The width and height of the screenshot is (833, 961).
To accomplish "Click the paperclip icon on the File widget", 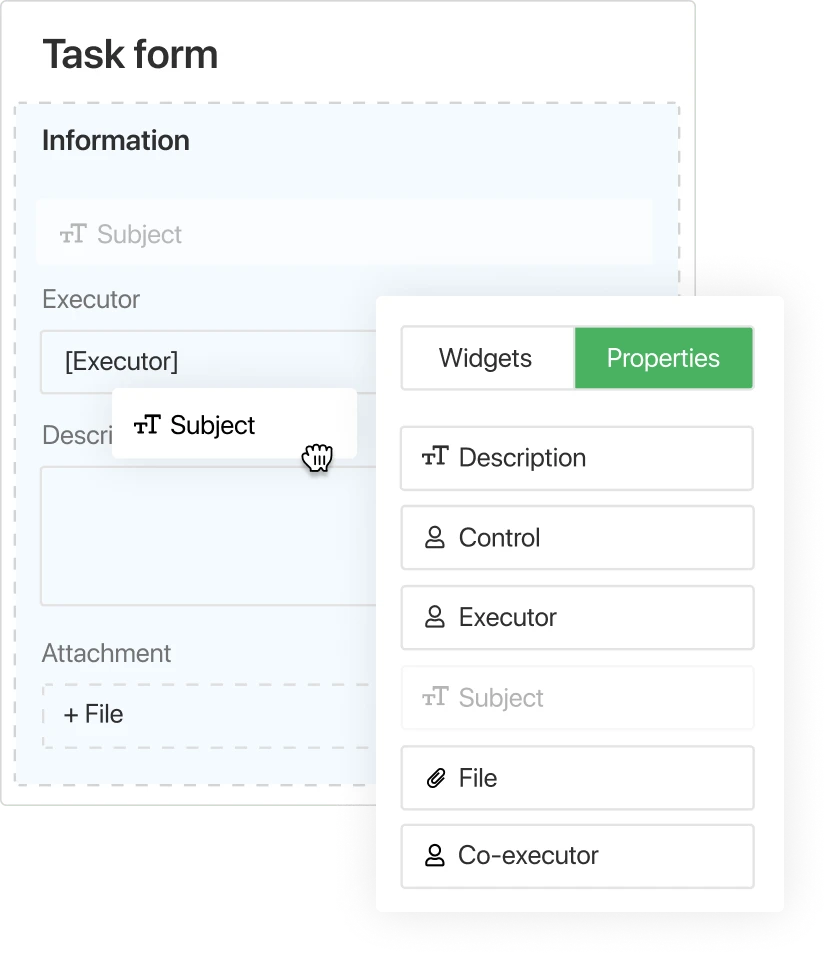I will (x=434, y=778).
